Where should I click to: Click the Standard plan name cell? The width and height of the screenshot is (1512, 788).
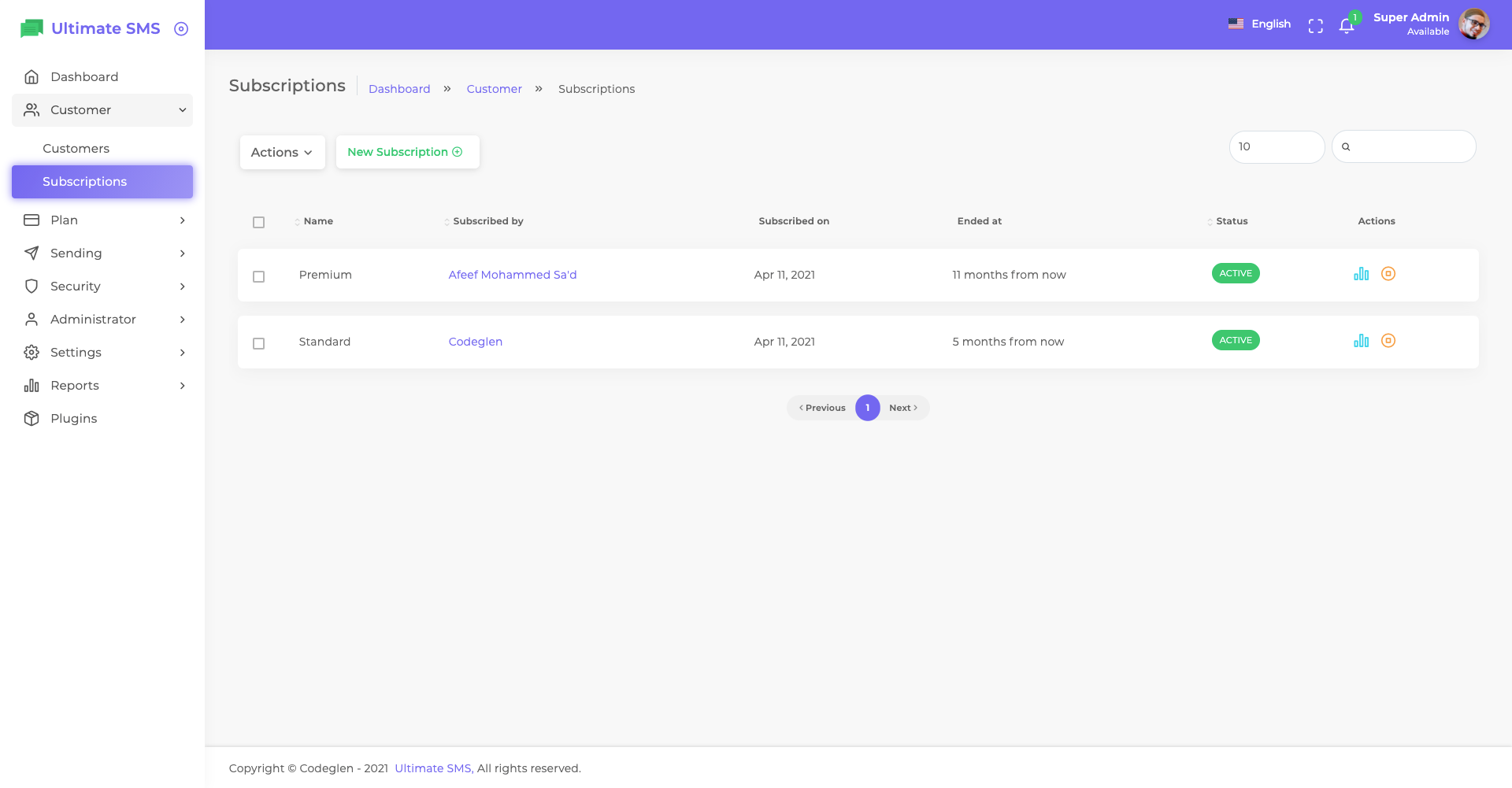[324, 342]
